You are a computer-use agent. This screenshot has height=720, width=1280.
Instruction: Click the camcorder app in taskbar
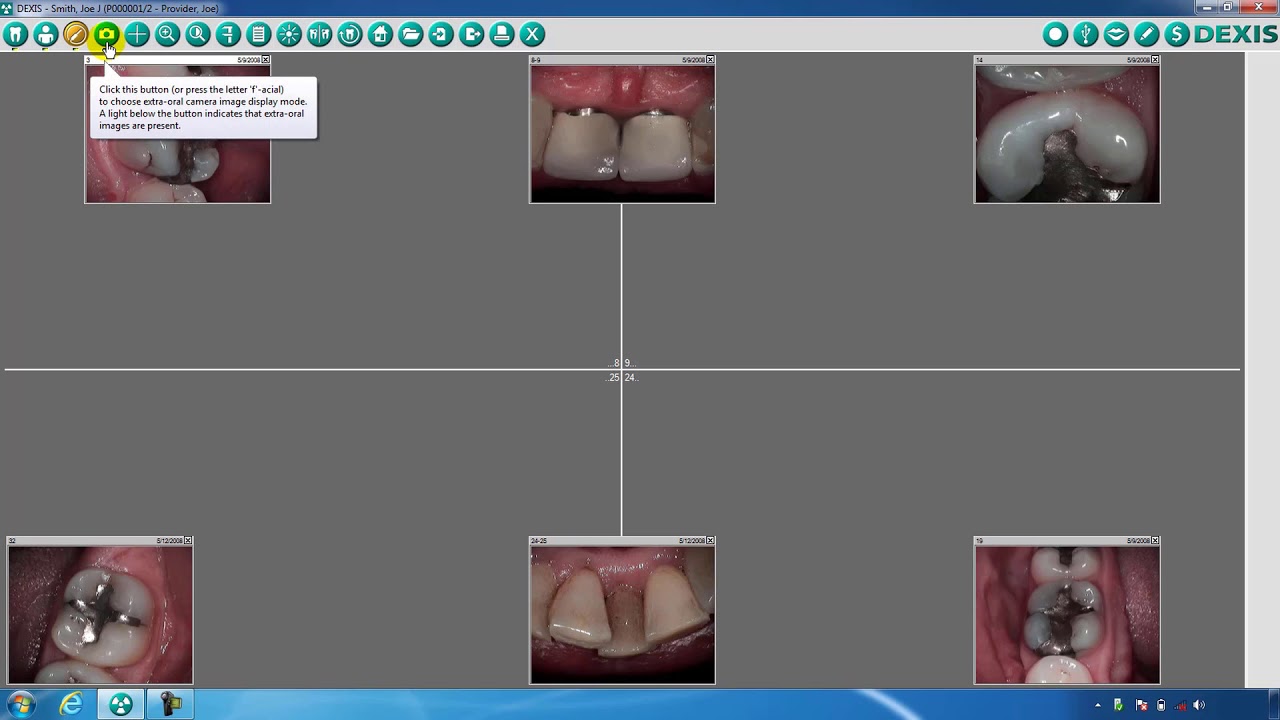pyautogui.click(x=171, y=704)
